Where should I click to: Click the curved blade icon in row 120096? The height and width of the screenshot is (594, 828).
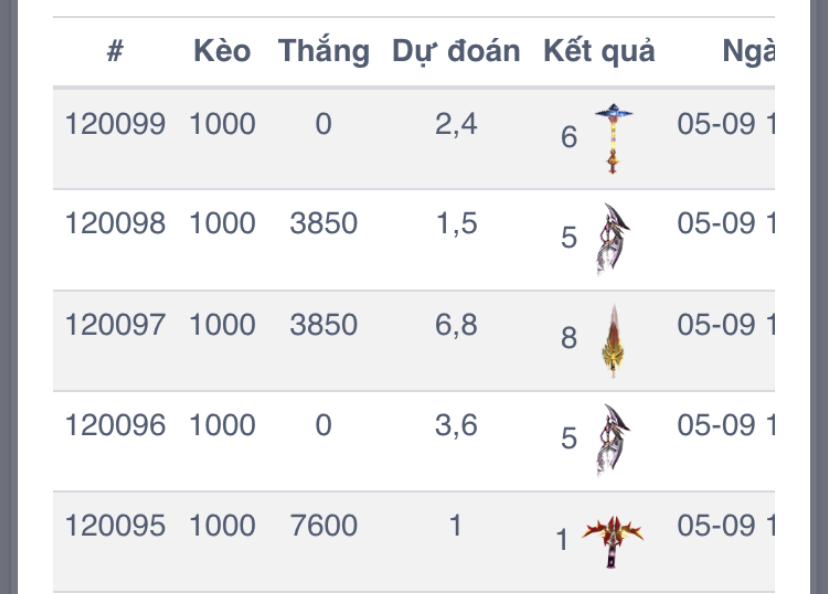(610, 440)
